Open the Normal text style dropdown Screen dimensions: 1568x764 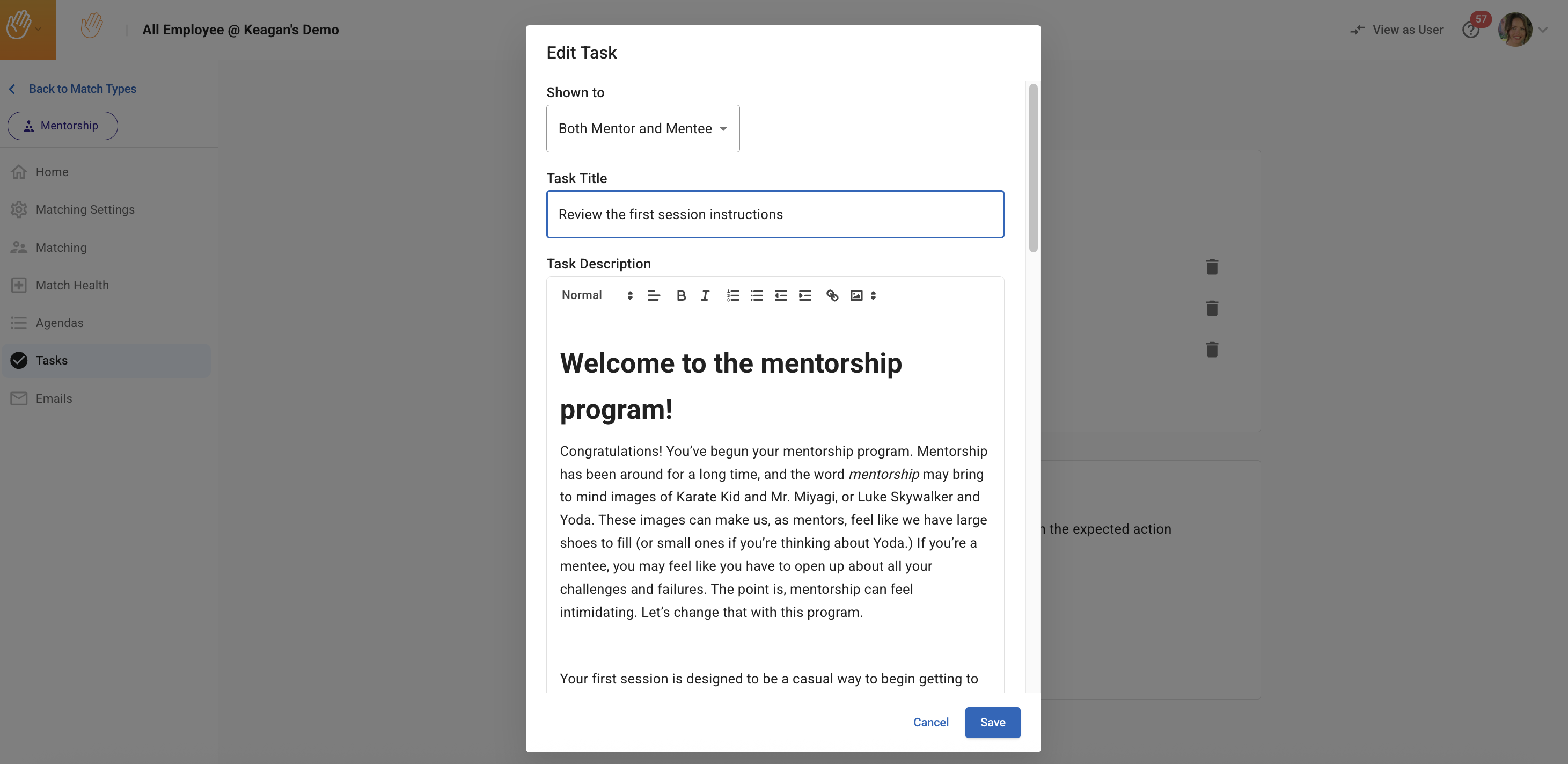coord(597,295)
